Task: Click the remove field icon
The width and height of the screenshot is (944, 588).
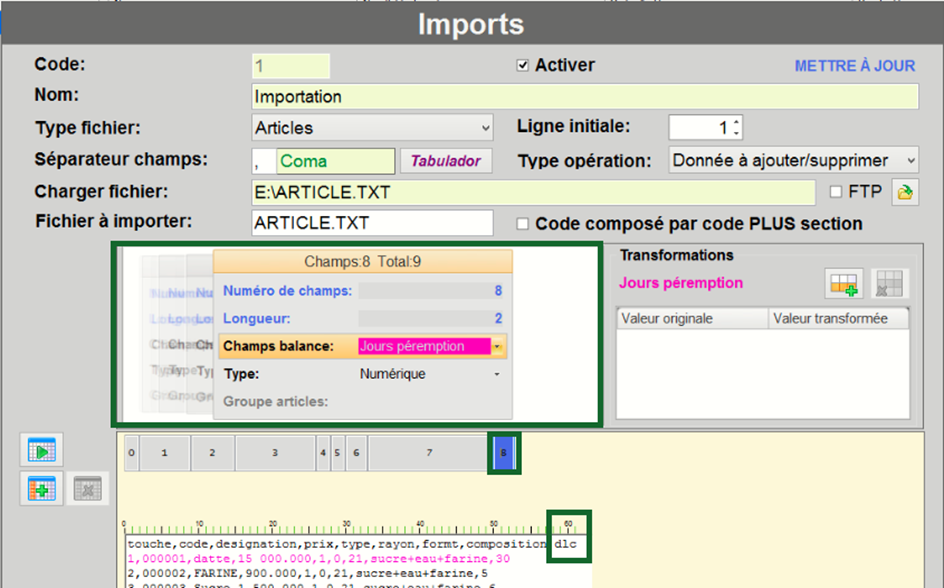Action: 86,489
